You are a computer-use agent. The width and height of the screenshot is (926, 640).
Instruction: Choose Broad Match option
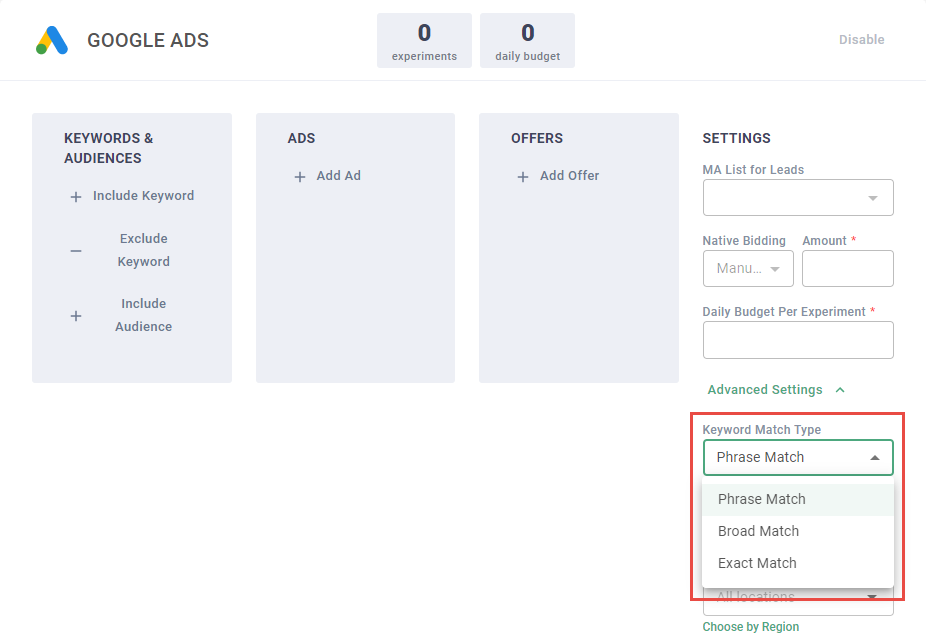759,531
